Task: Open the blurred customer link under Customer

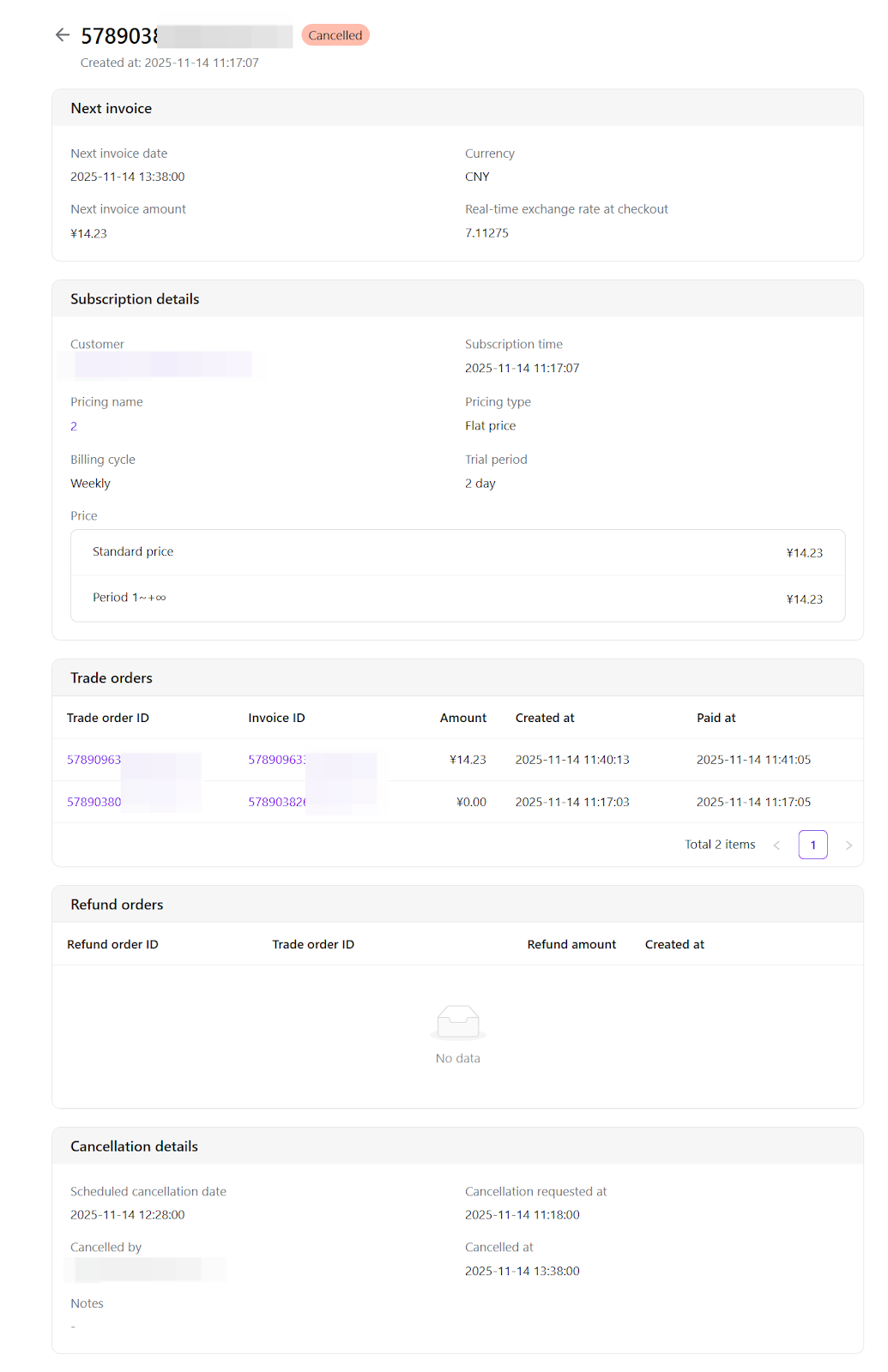Action: point(161,365)
